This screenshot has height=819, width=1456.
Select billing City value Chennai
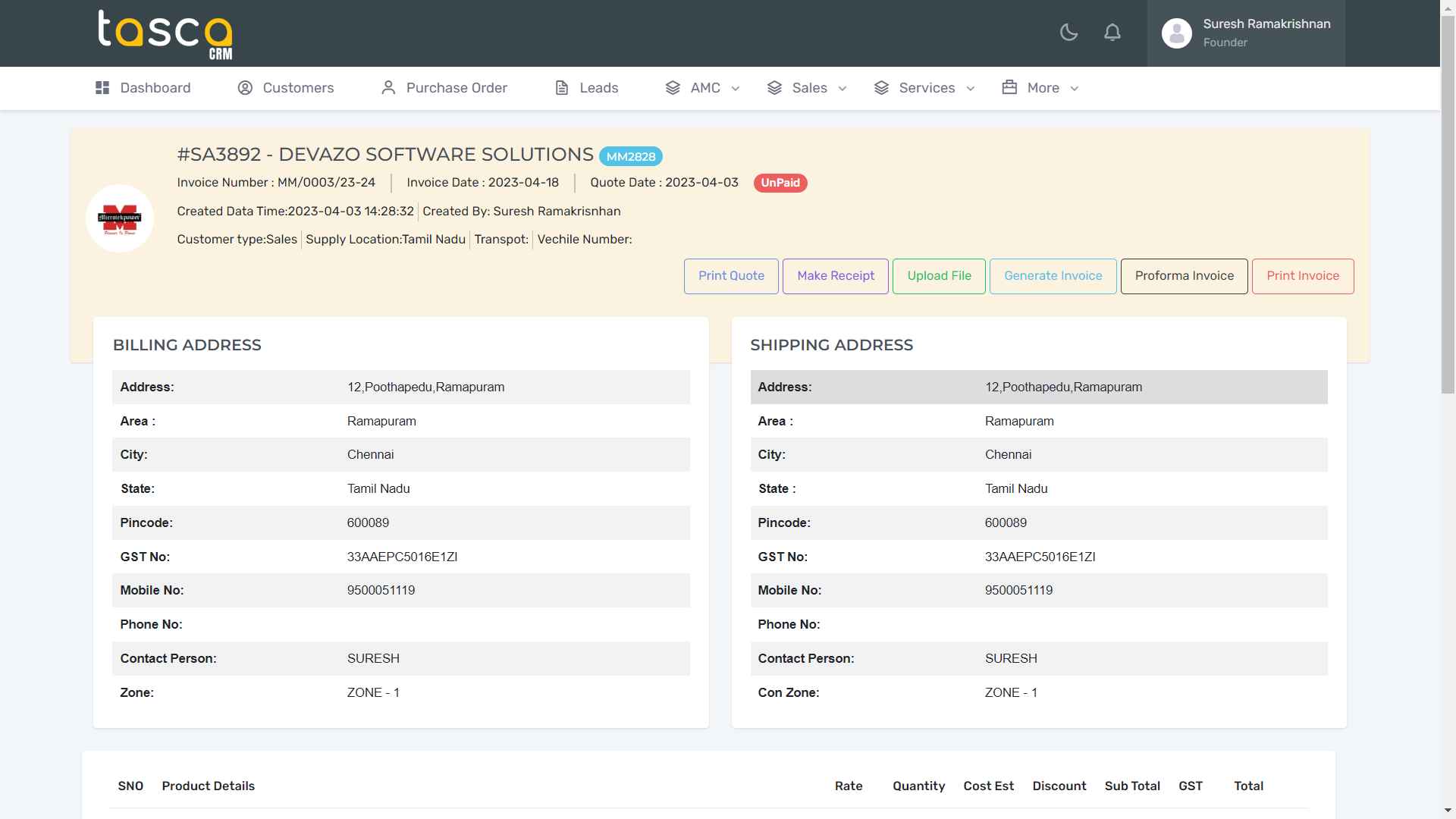370,454
